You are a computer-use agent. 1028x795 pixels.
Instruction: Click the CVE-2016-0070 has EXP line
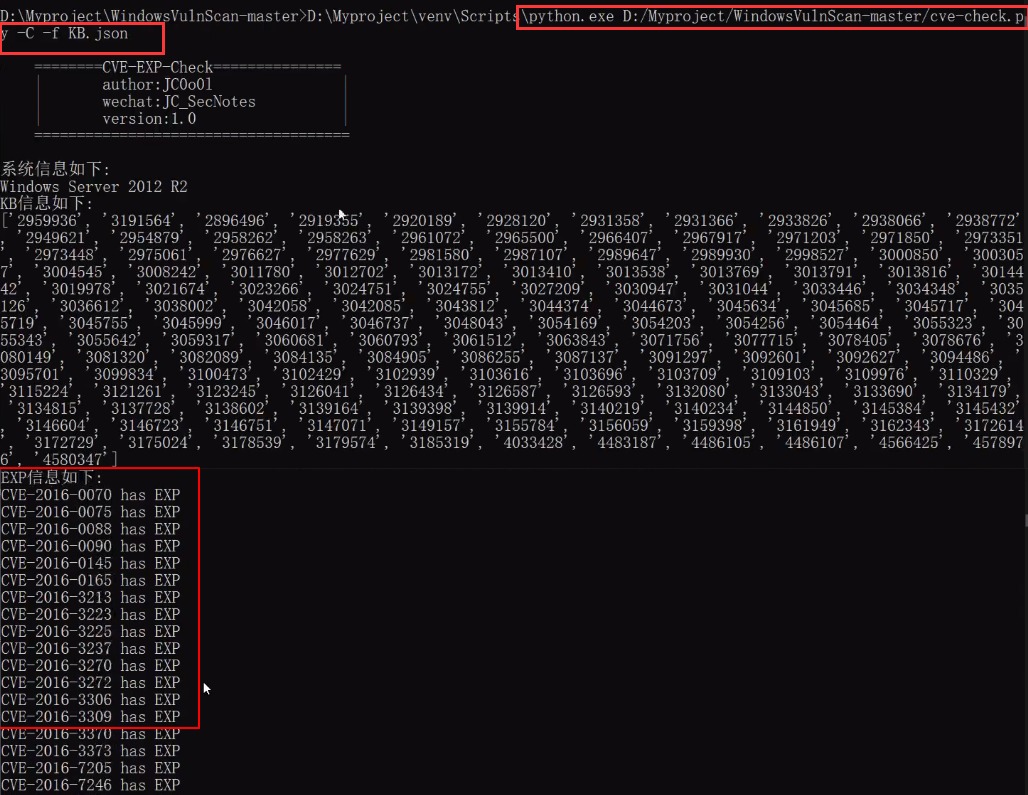[x=90, y=495]
